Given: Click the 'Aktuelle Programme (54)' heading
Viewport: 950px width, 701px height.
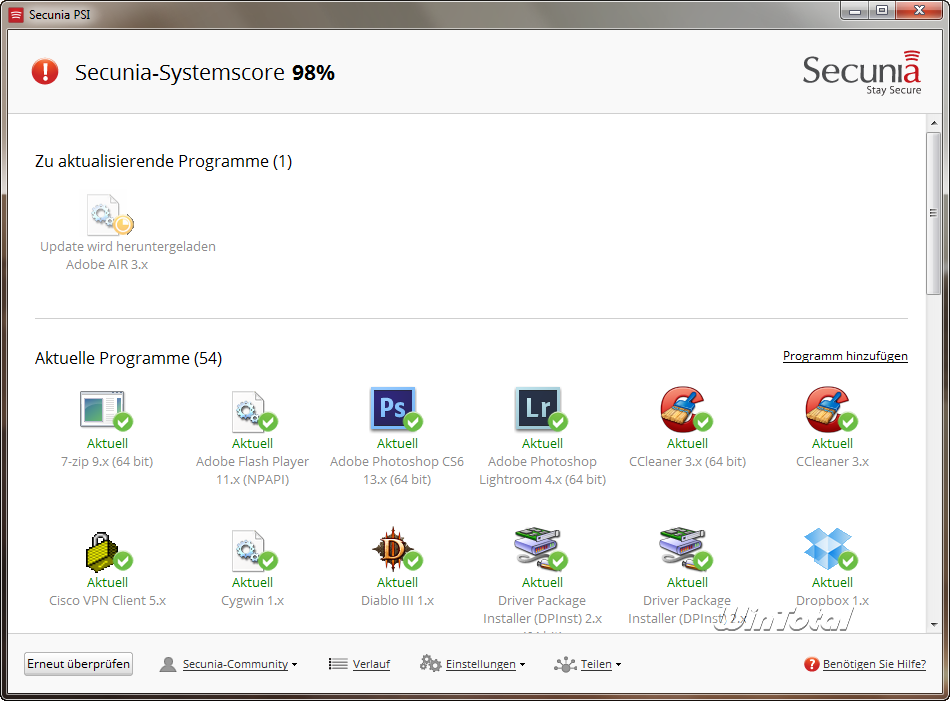Looking at the screenshot, I should [x=128, y=358].
